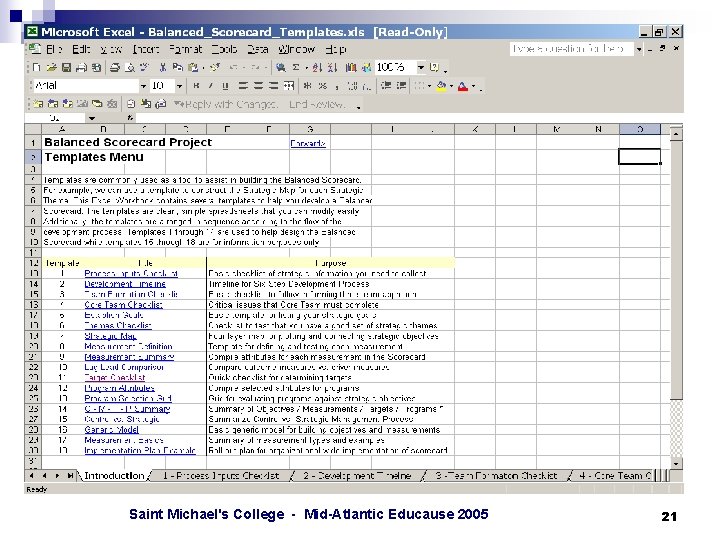Switch to 1 - Process Inputs Checklist tab
This screenshot has height=540, width=720.
click(x=221, y=476)
